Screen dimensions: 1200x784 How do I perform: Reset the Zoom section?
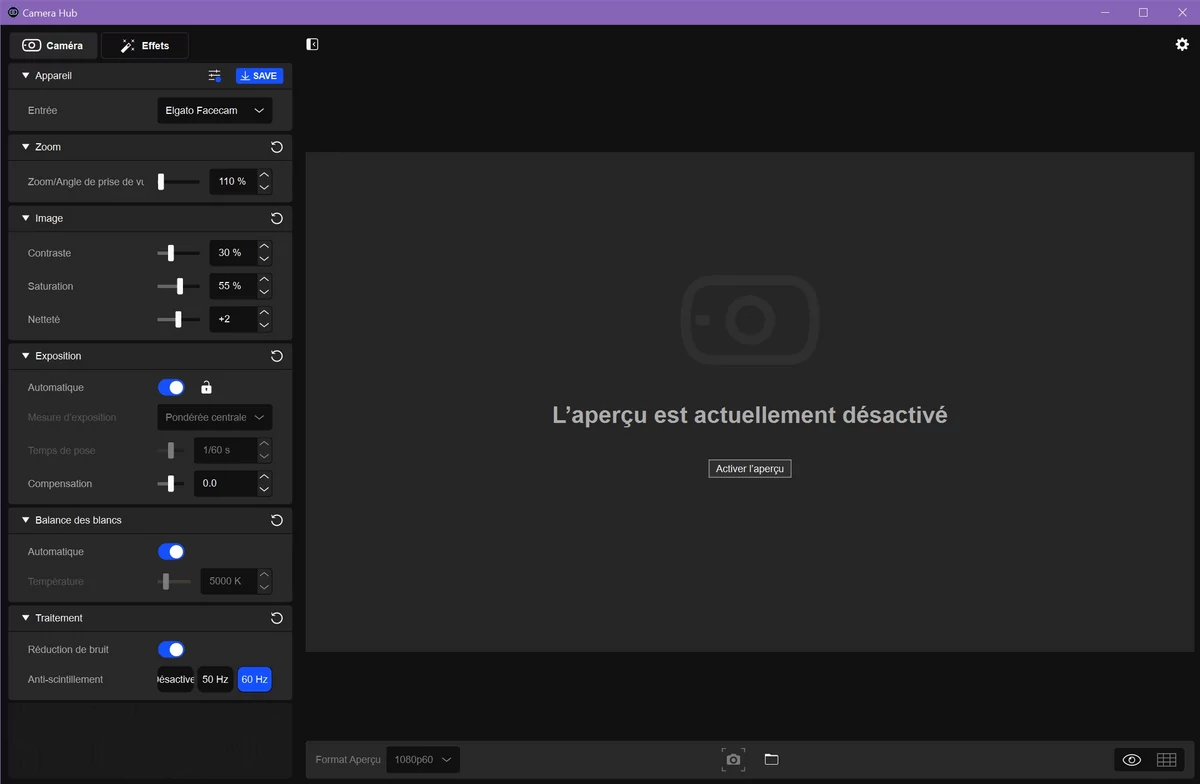(x=277, y=147)
